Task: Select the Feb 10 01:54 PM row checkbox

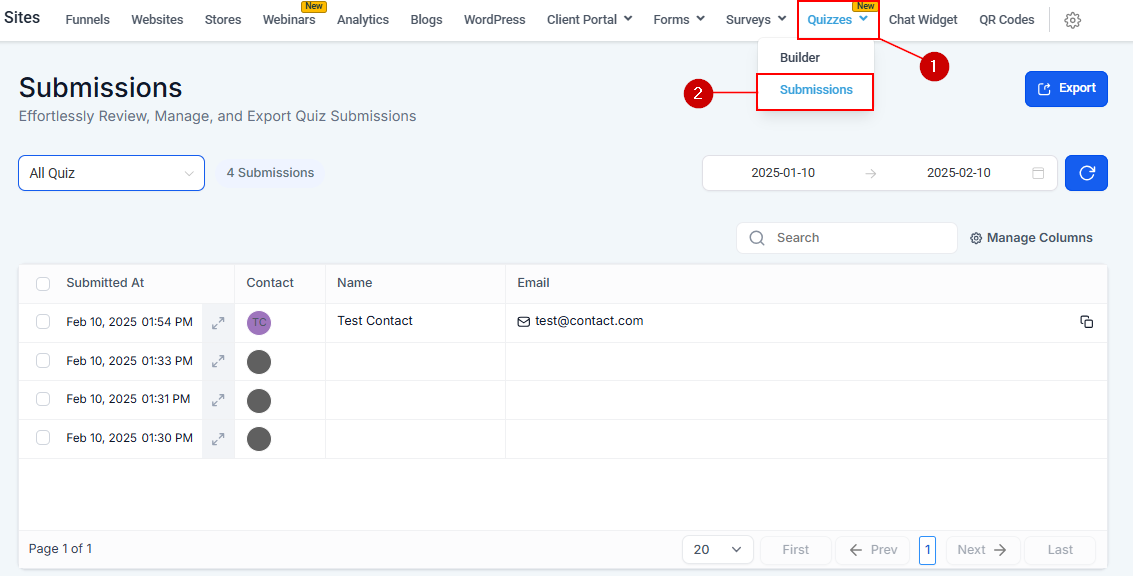Action: tap(43, 322)
